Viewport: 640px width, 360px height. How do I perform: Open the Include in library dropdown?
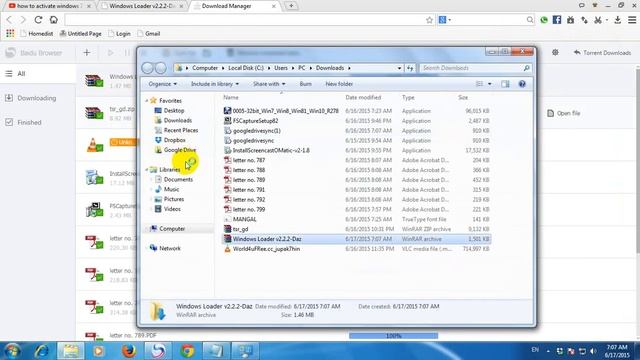(215, 84)
